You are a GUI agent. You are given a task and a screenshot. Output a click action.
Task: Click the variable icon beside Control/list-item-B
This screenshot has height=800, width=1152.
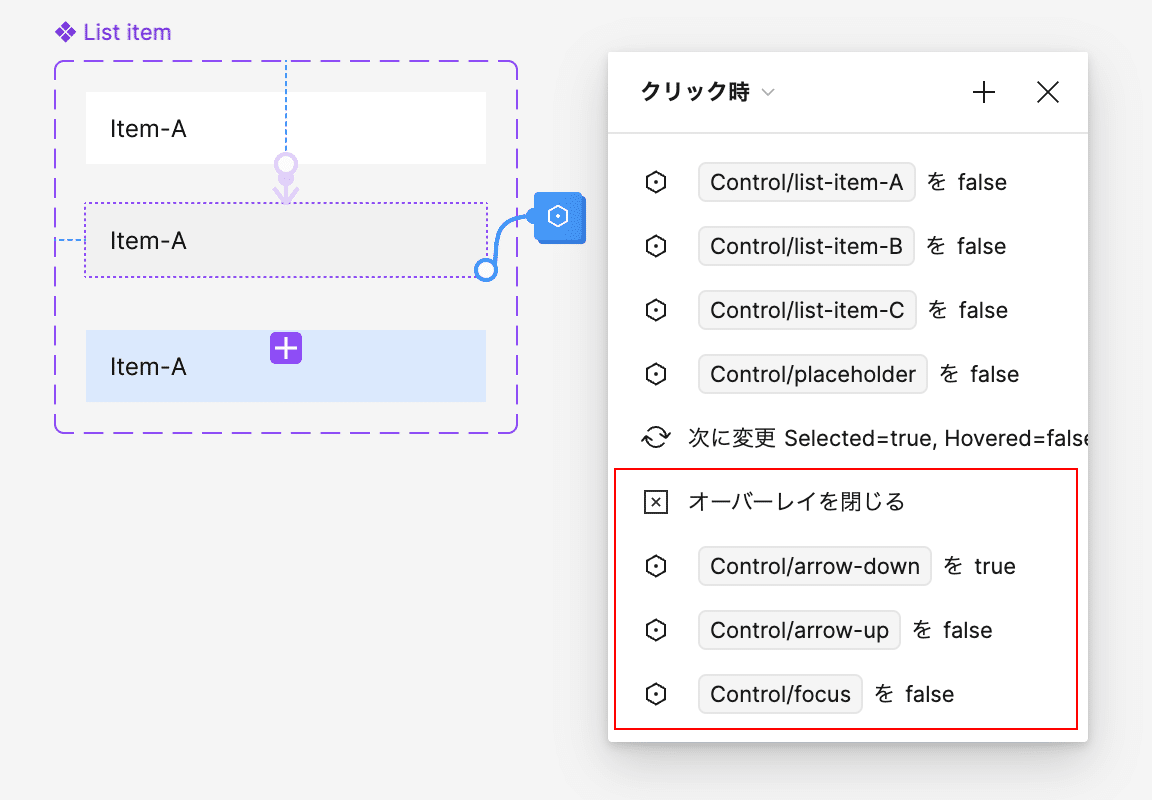tap(655, 246)
